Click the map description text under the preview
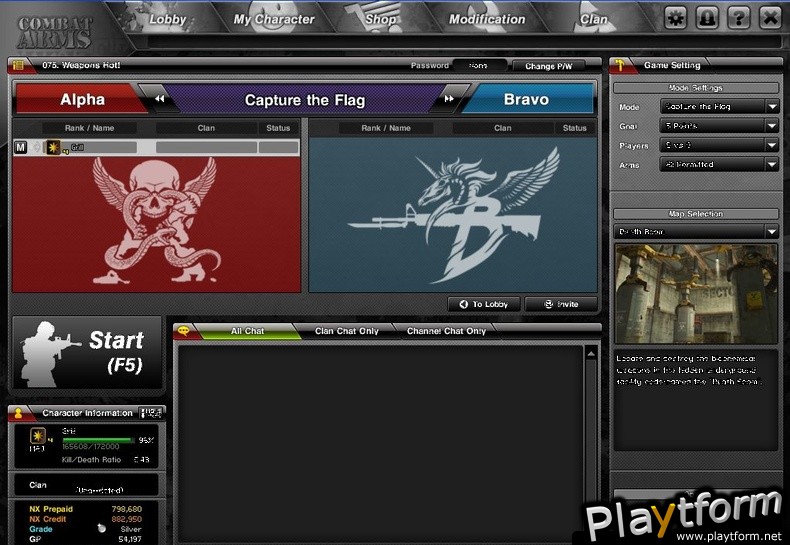 (x=688, y=370)
